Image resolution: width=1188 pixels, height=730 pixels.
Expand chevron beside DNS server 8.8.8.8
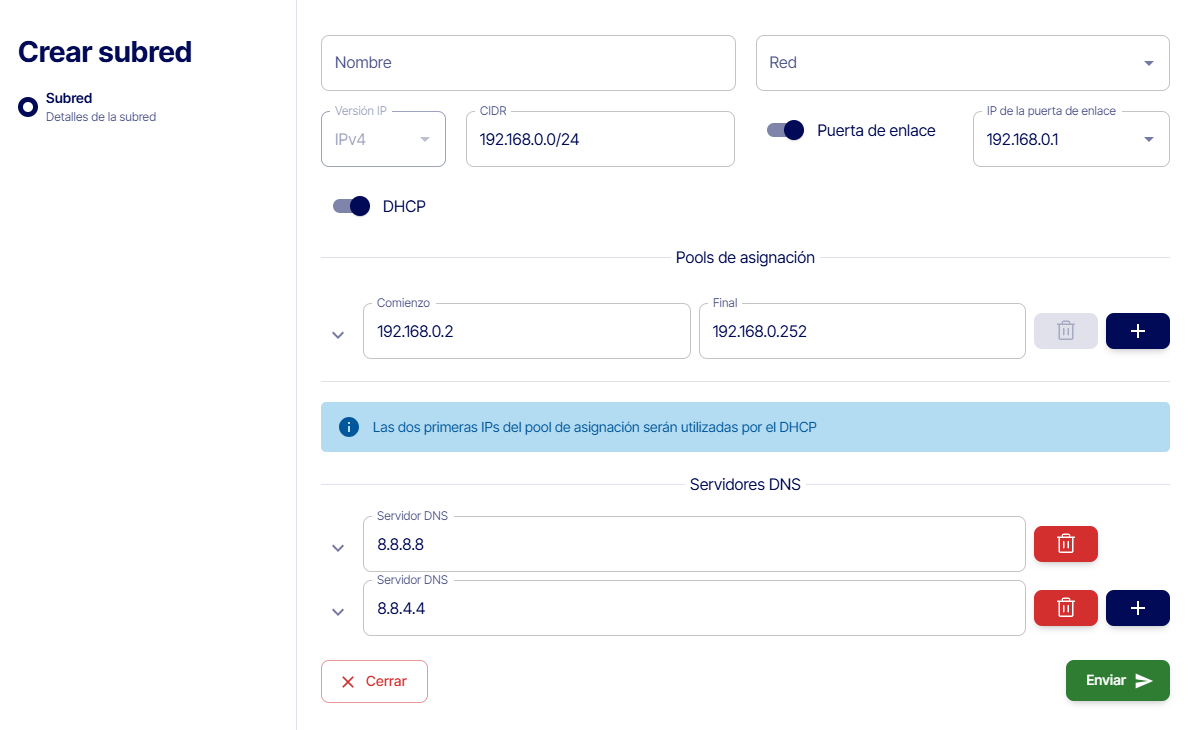pyautogui.click(x=338, y=548)
